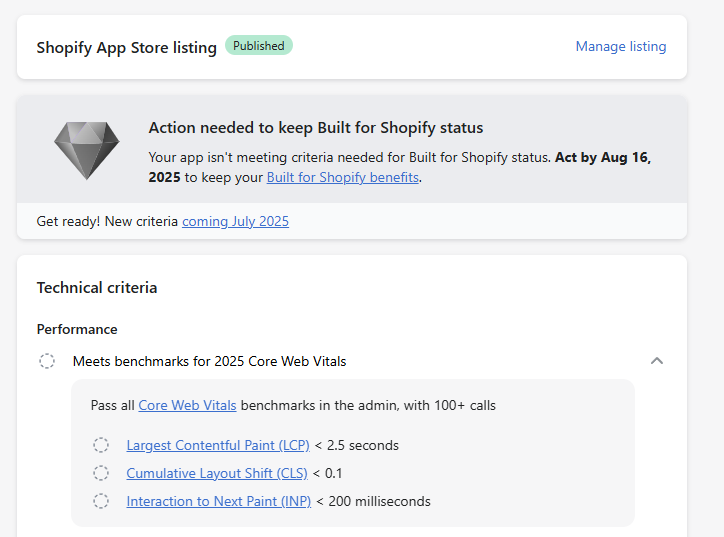Click the 'Get ready! New criteria' text

coord(107,222)
